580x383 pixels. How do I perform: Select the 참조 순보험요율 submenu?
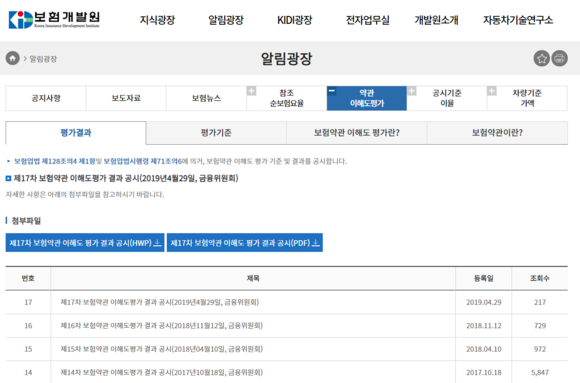[287, 98]
